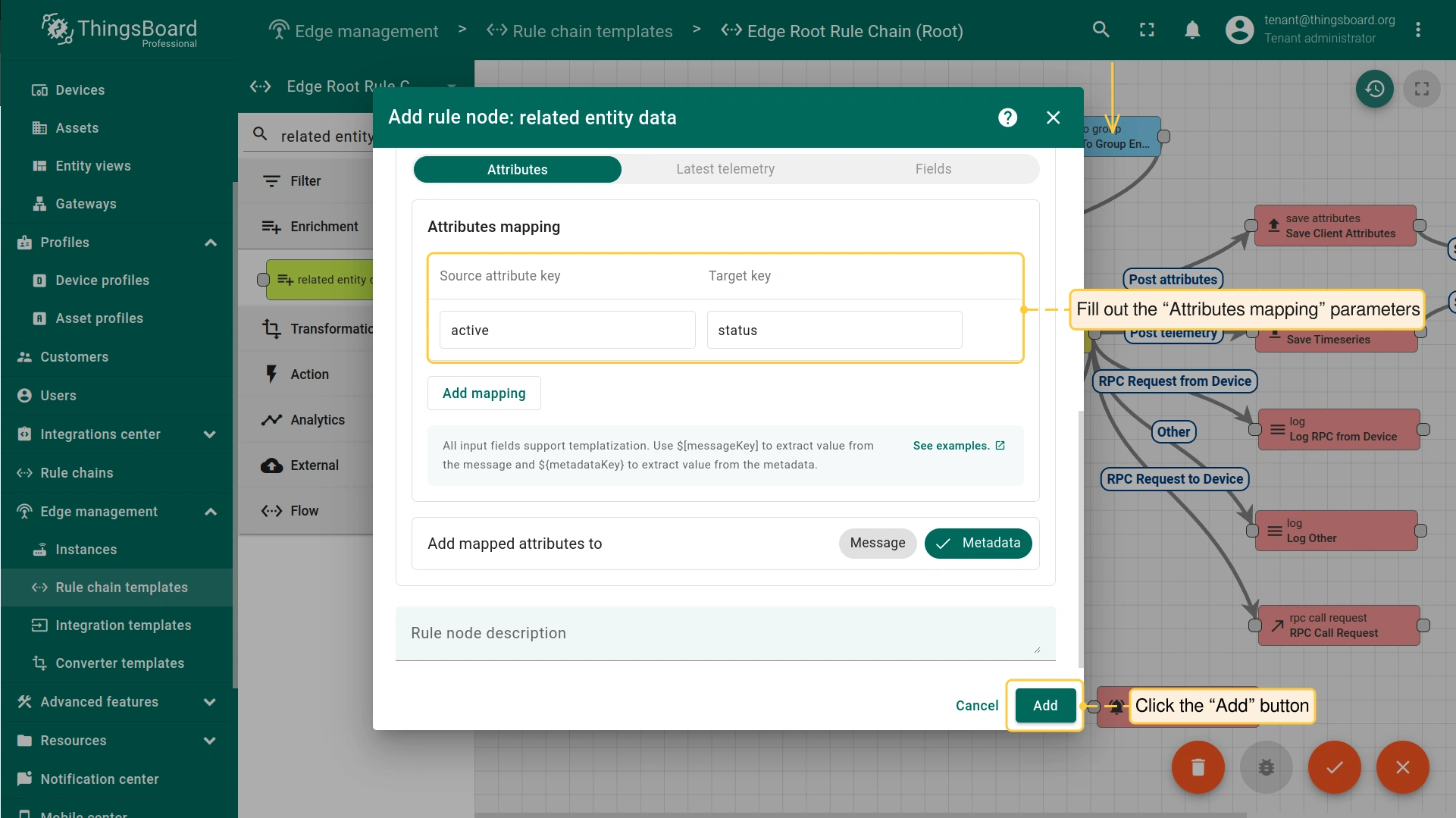Click the Add button in dialog
This screenshot has width=1456, height=818.
(x=1044, y=705)
